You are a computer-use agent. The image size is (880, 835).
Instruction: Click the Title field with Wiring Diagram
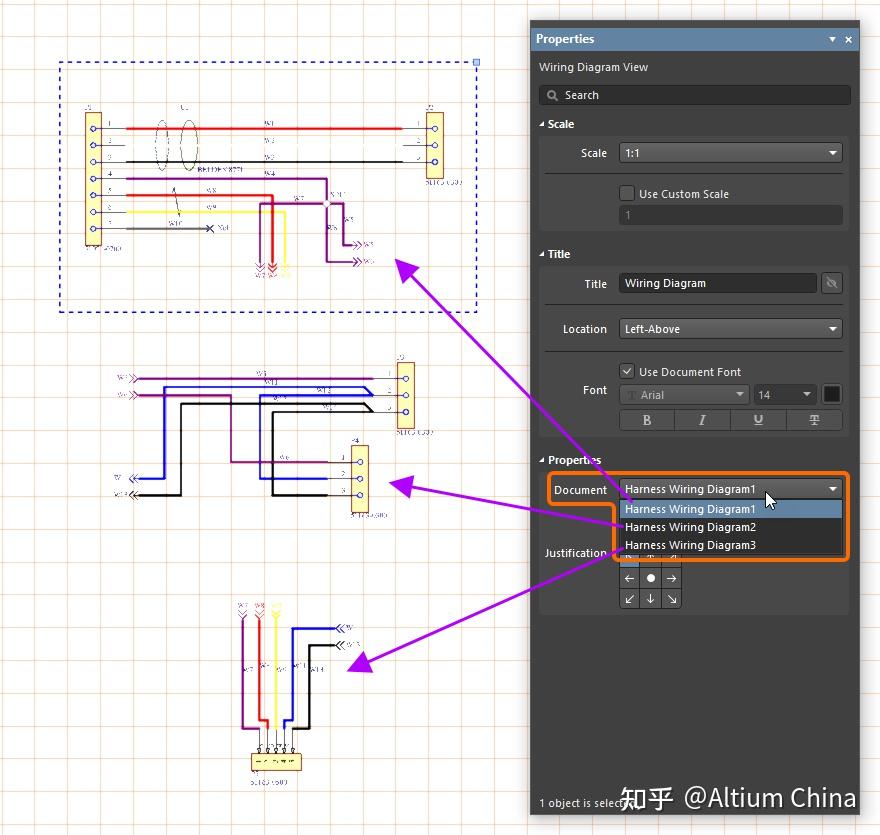pos(718,283)
